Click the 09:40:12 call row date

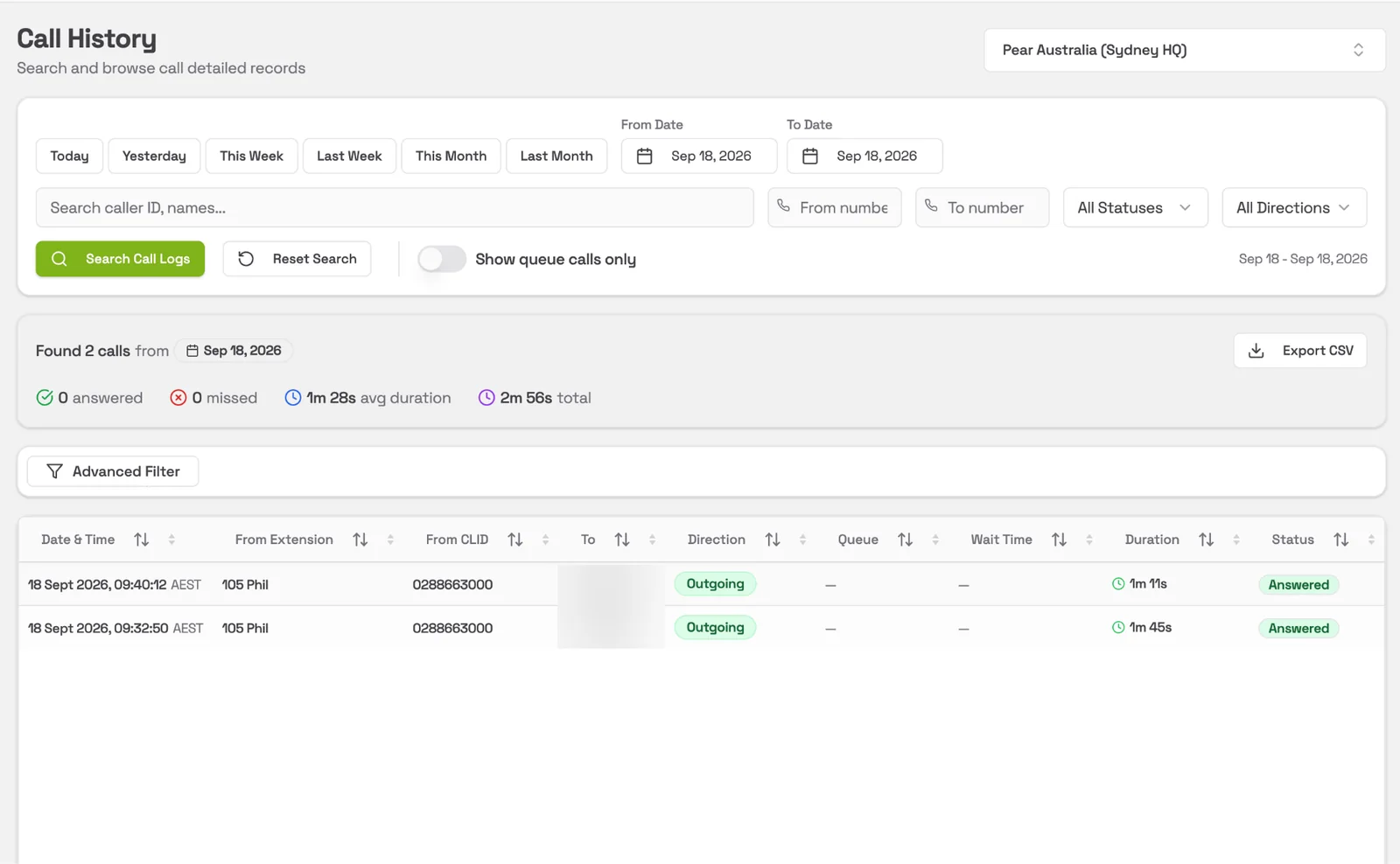115,584
